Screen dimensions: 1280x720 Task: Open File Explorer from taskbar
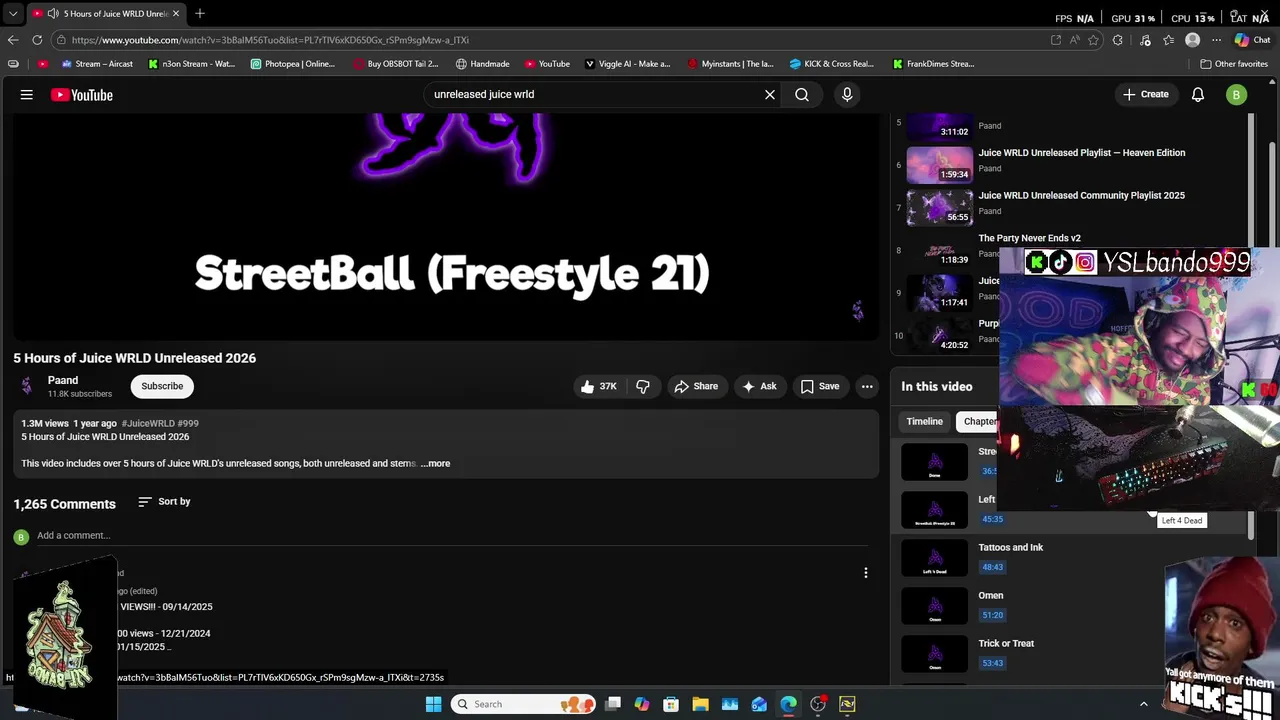pos(700,704)
